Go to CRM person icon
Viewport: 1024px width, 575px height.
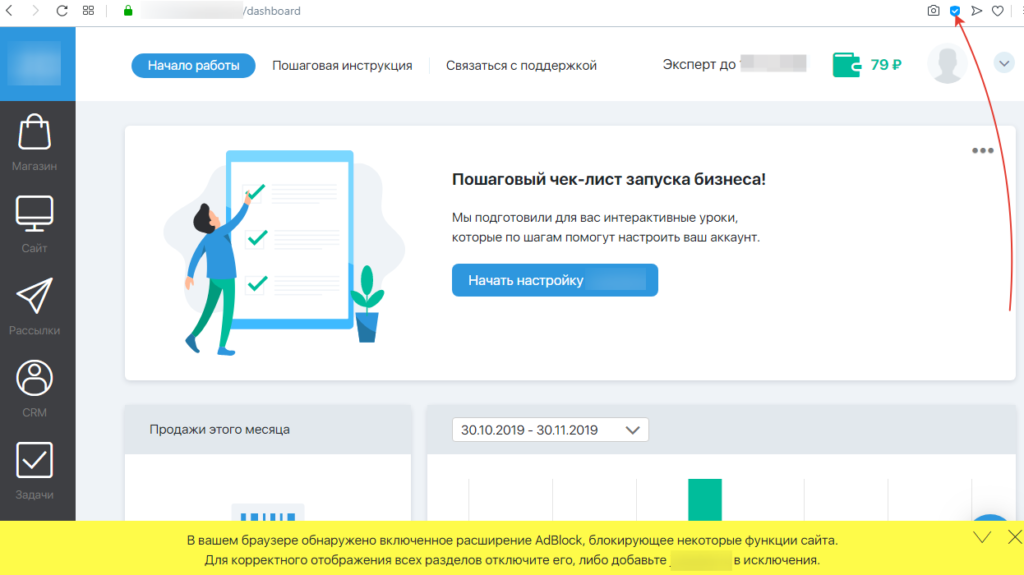click(34, 379)
